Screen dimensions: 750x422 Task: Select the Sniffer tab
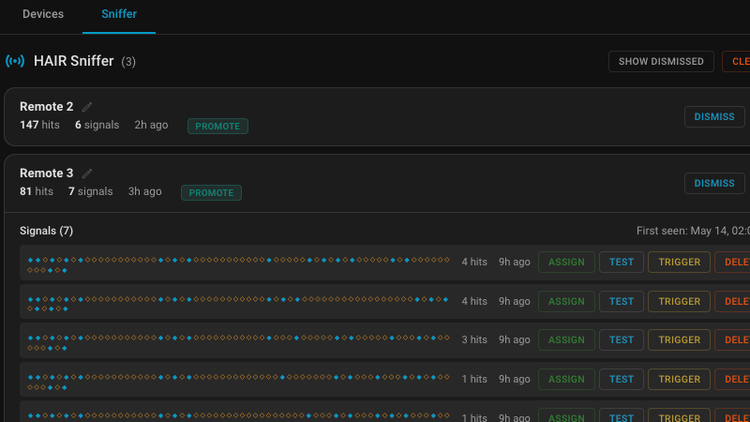coord(119,14)
